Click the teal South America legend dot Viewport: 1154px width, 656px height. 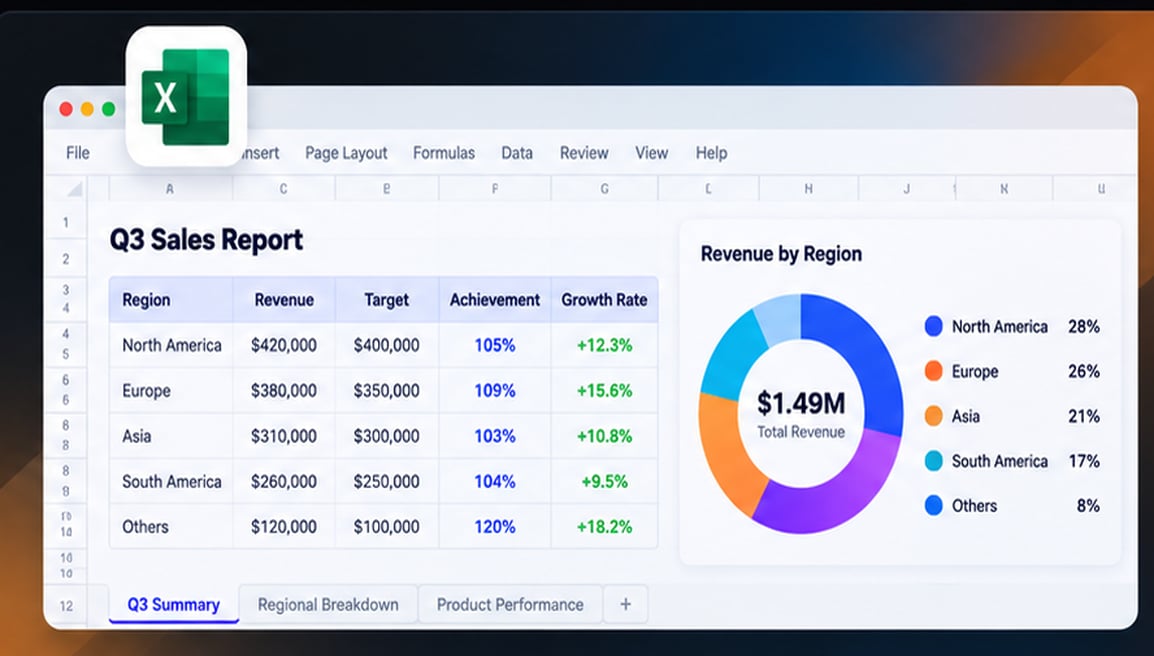[933, 461]
